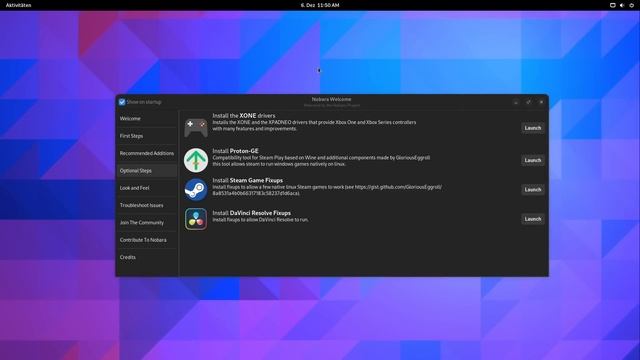Click the Install Proton-GE heading

[x=236, y=151]
